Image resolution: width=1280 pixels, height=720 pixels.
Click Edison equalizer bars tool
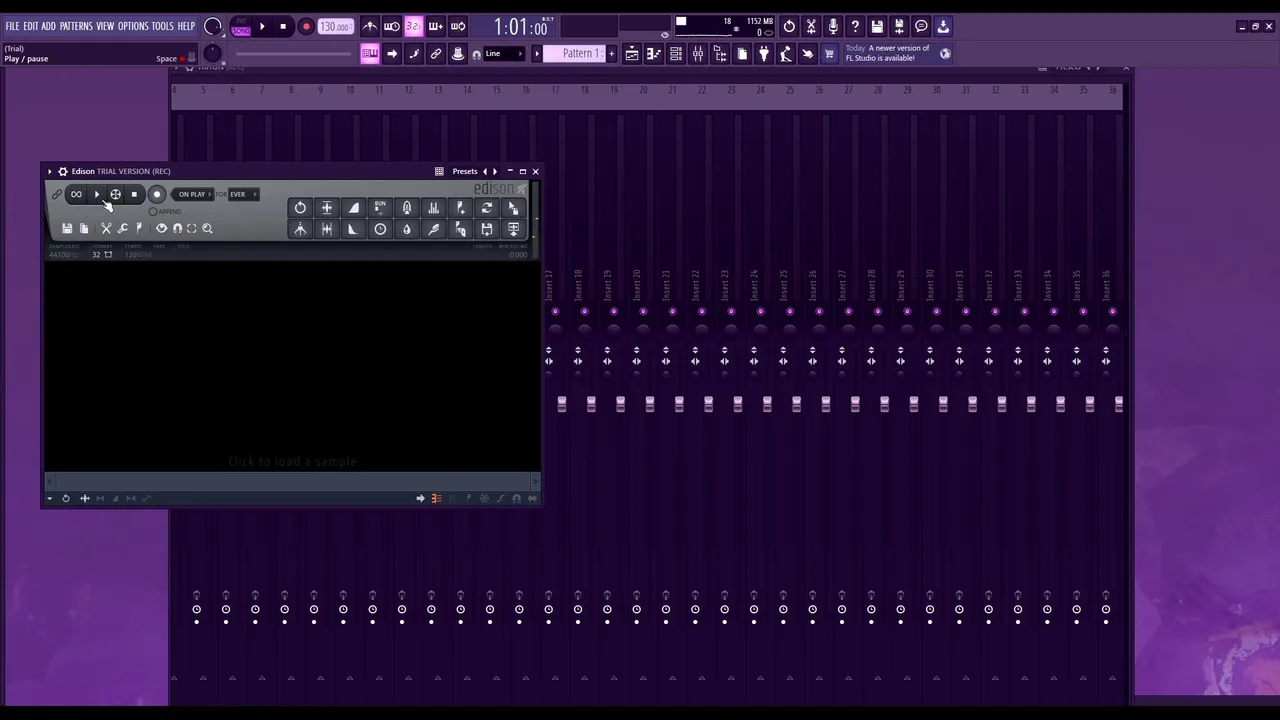pos(433,208)
